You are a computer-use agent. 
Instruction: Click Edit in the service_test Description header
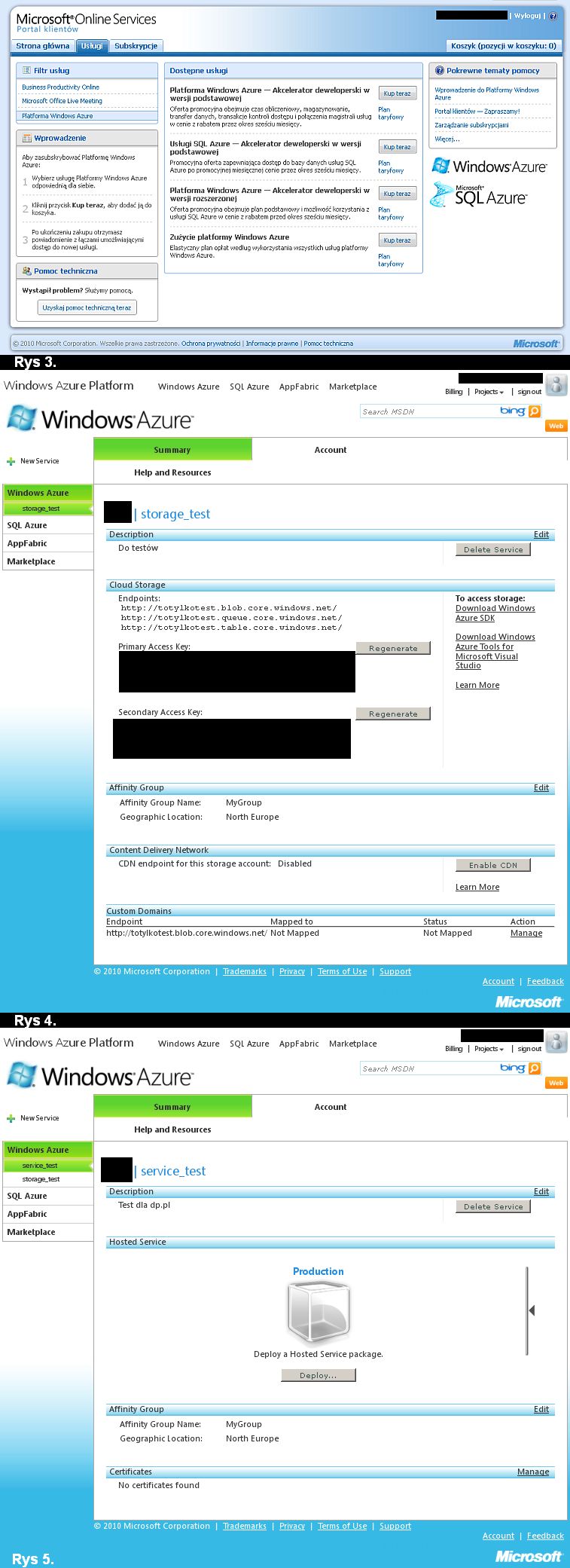pos(541,1191)
